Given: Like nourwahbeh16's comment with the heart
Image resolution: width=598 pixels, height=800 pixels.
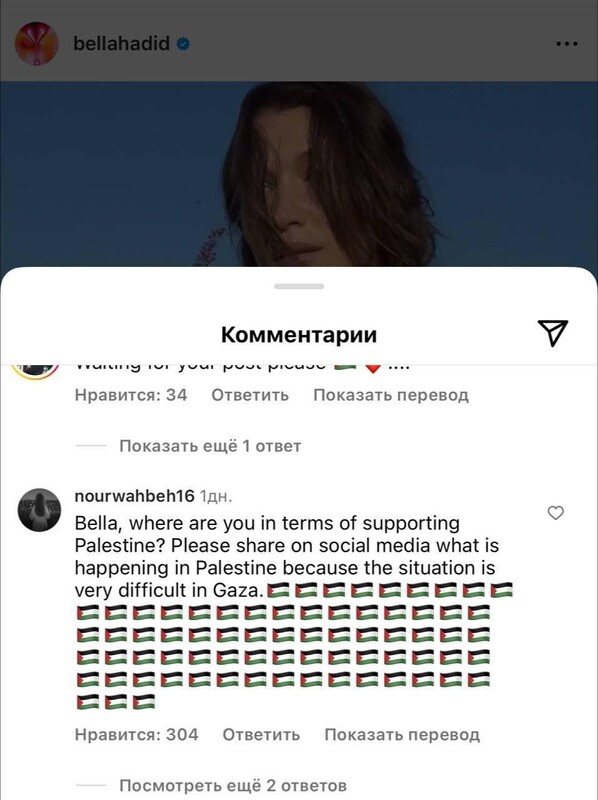Looking at the screenshot, I should click(556, 512).
